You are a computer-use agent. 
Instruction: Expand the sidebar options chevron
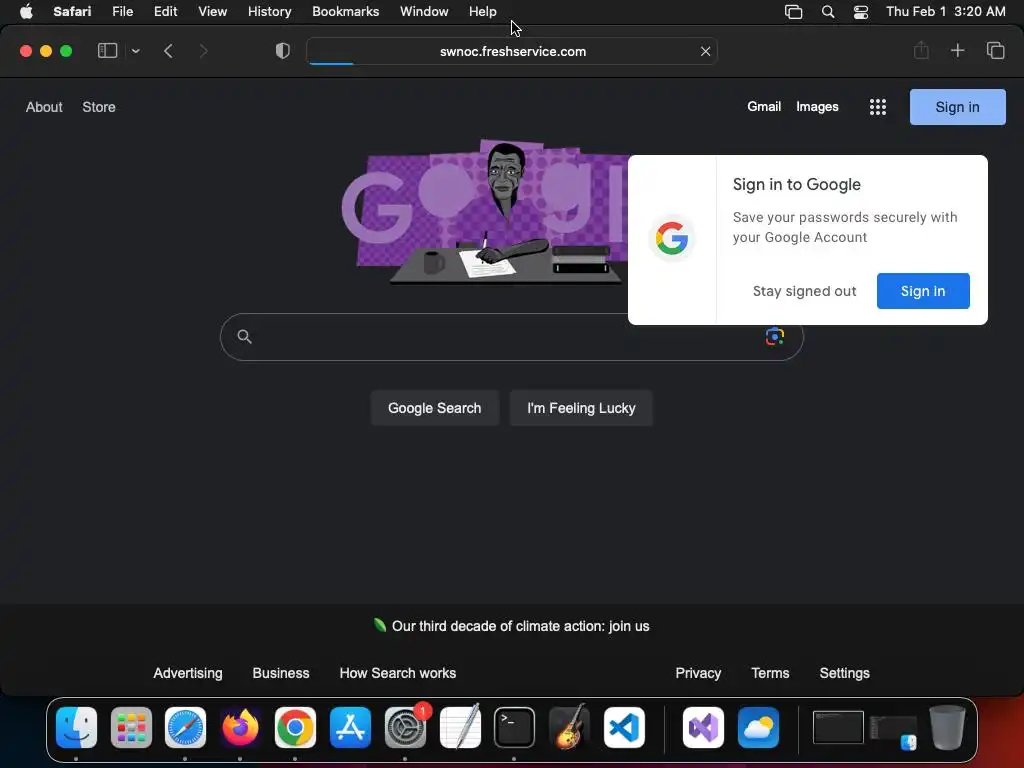[x=136, y=51]
